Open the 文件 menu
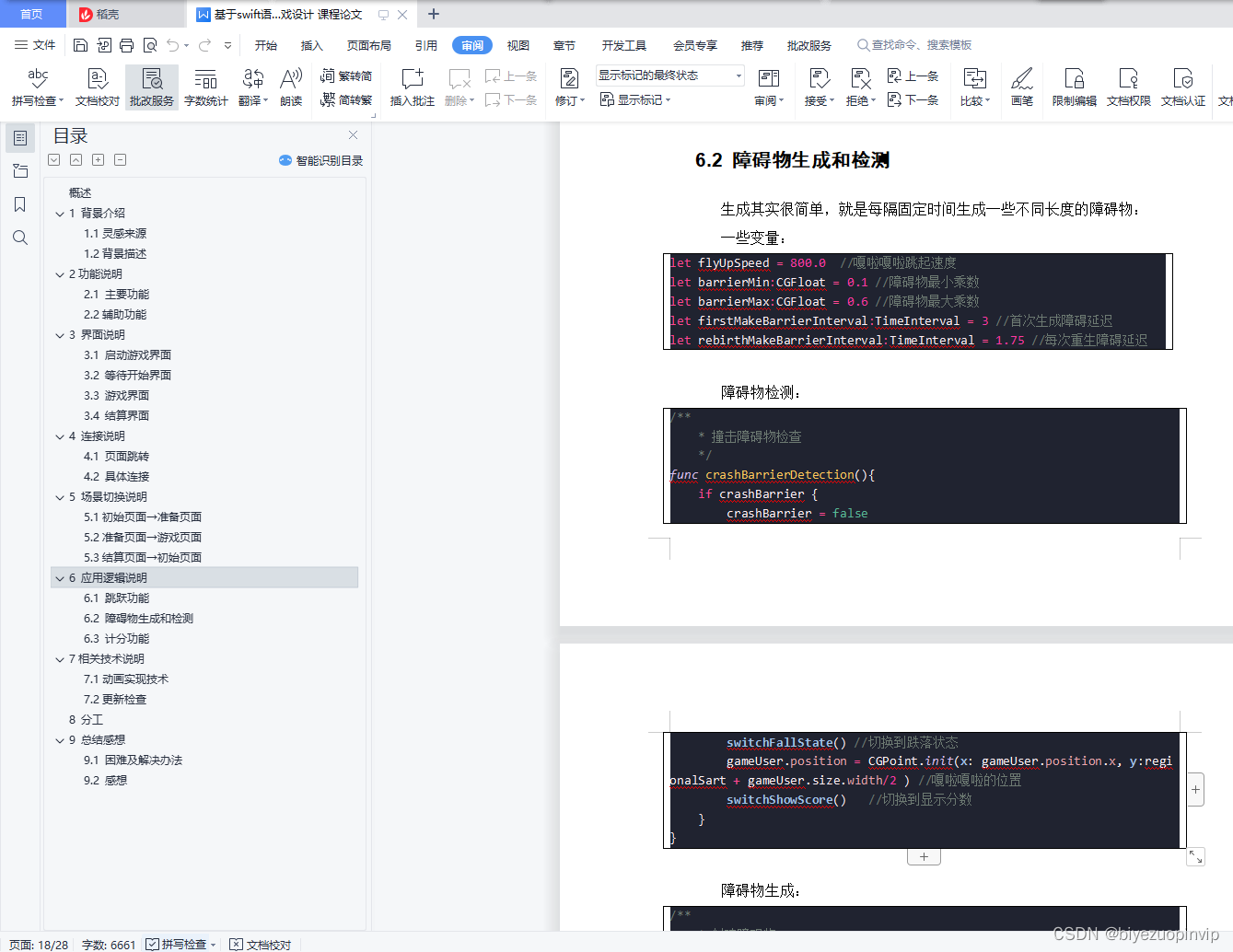1233x952 pixels. coord(35,45)
